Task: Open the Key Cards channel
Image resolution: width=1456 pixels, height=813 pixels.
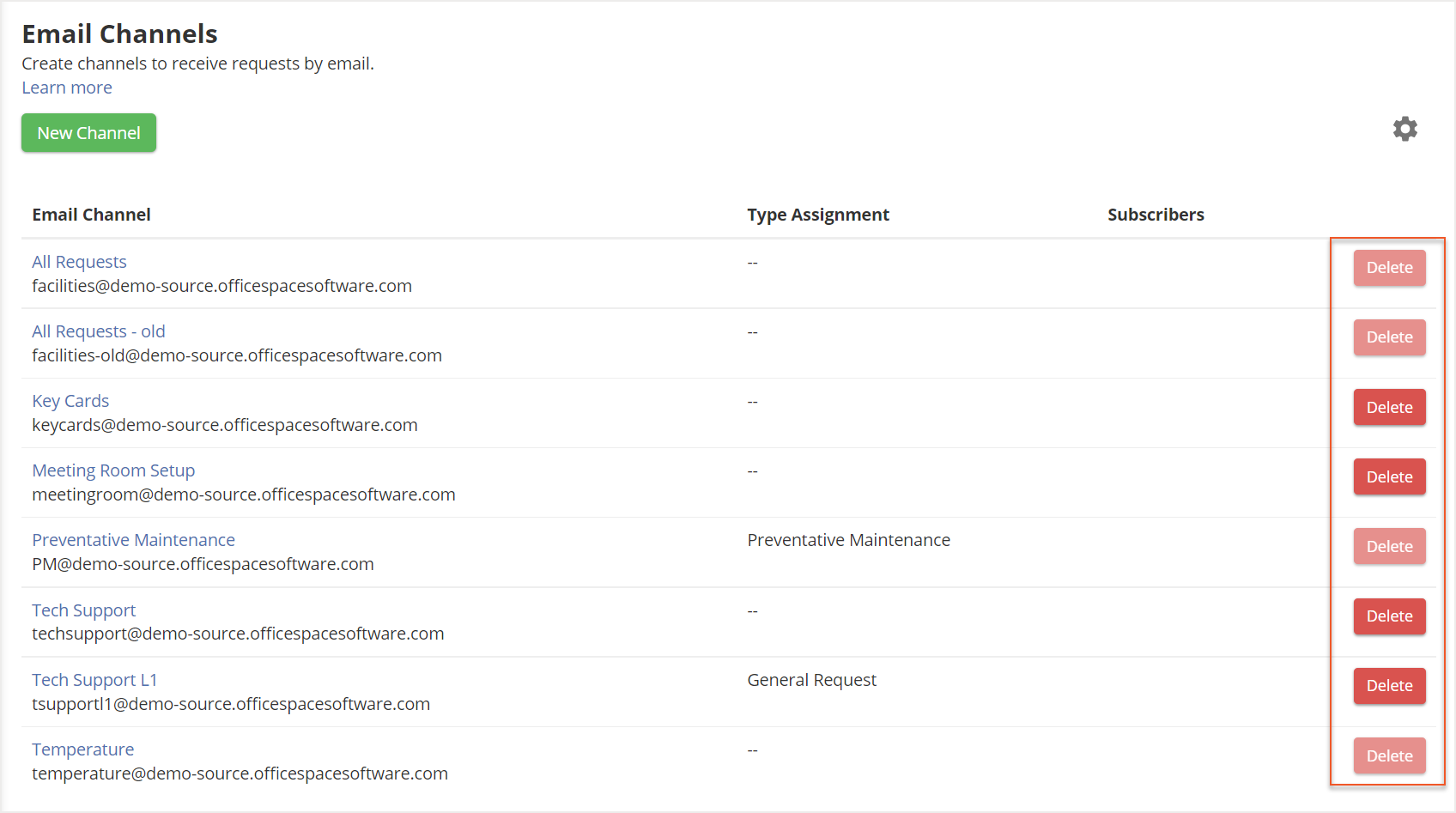Action: click(x=70, y=401)
